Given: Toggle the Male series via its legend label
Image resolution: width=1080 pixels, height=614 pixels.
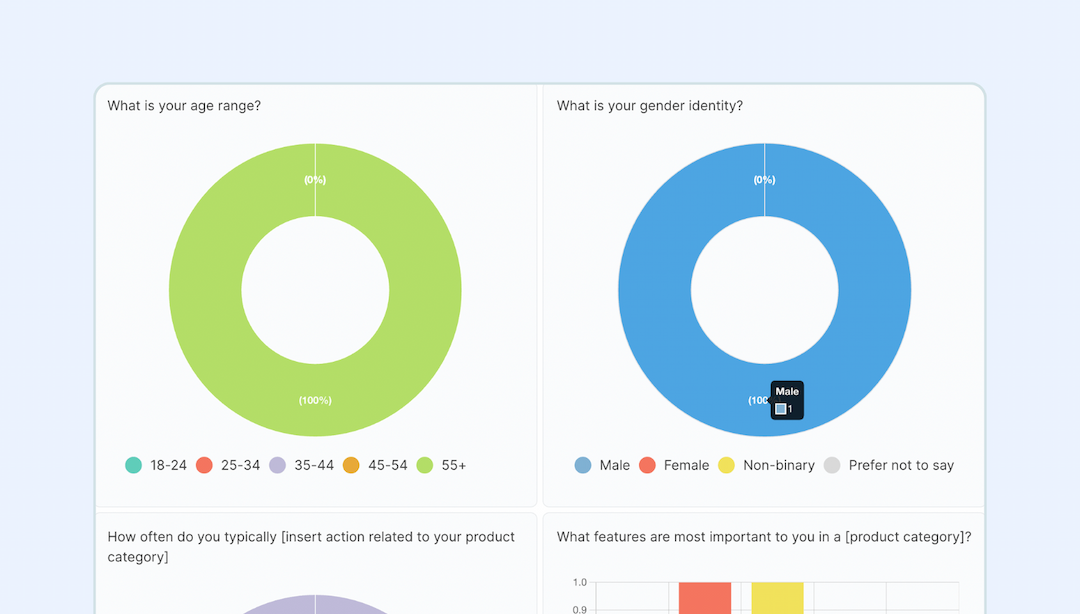Looking at the screenshot, I should click(x=617, y=465).
